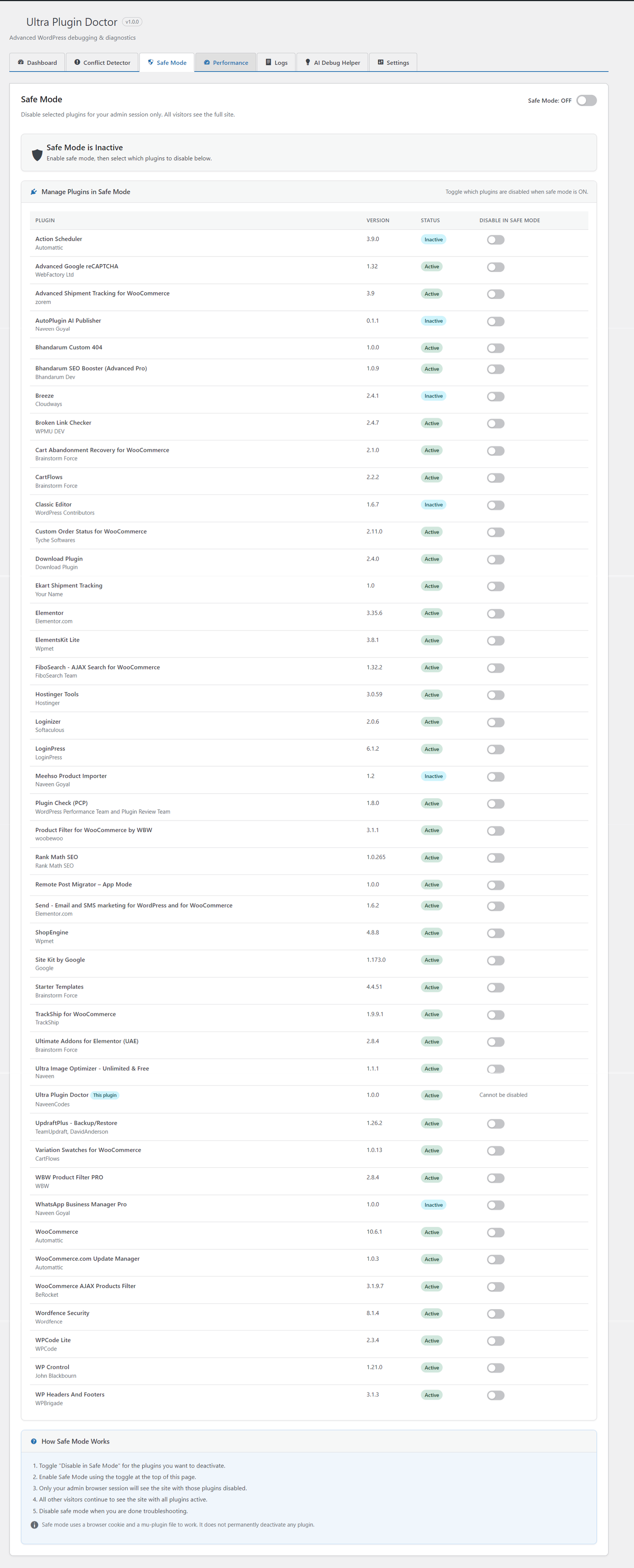
Task: Click the lightbulb icon on AI Debug Helper tab
Action: coord(308,62)
